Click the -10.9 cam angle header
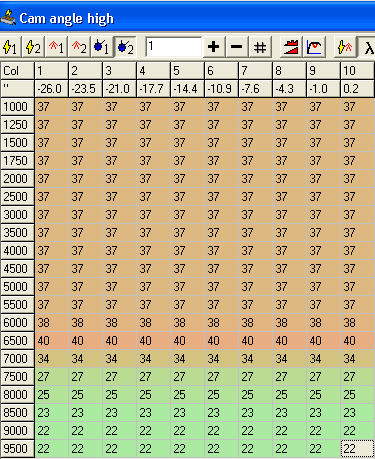The image size is (375, 459). click(x=222, y=89)
